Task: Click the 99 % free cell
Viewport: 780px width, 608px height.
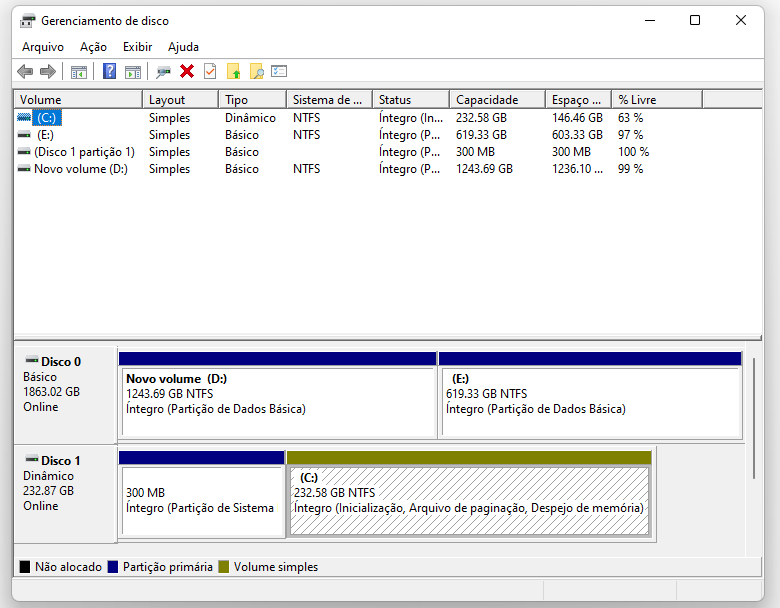Action: coord(630,169)
